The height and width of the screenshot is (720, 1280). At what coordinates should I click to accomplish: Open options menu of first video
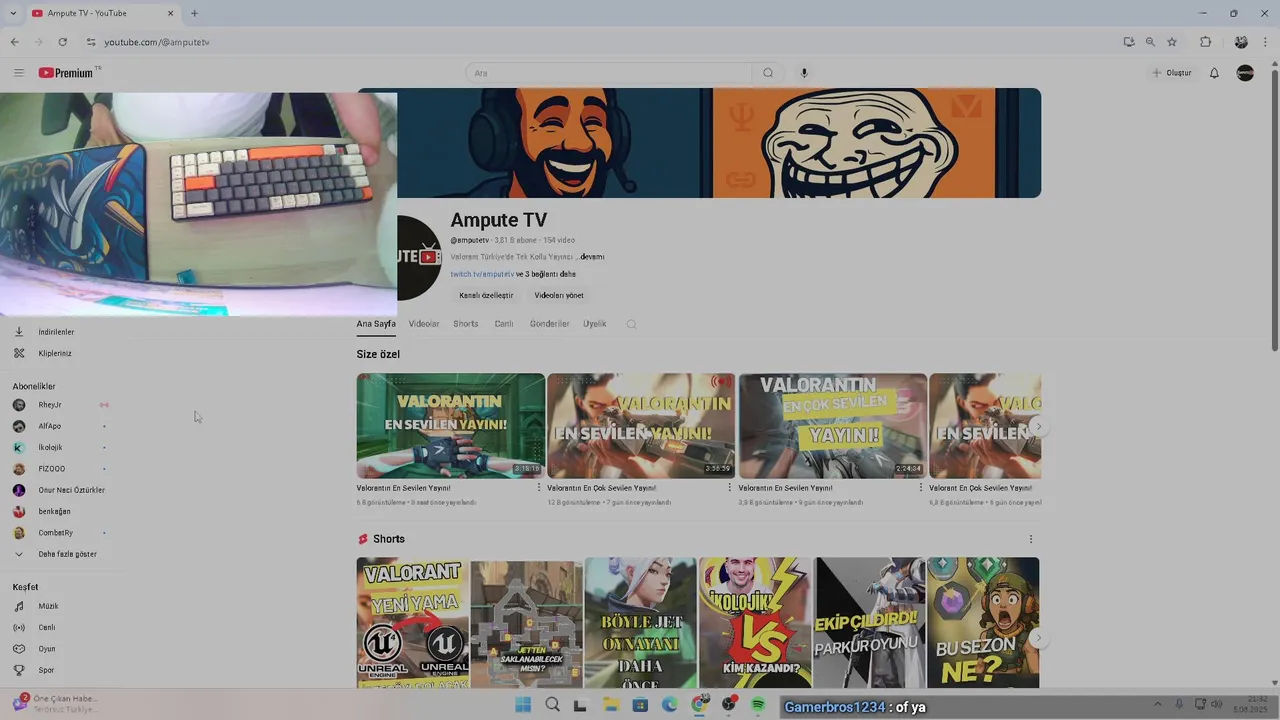coord(539,488)
